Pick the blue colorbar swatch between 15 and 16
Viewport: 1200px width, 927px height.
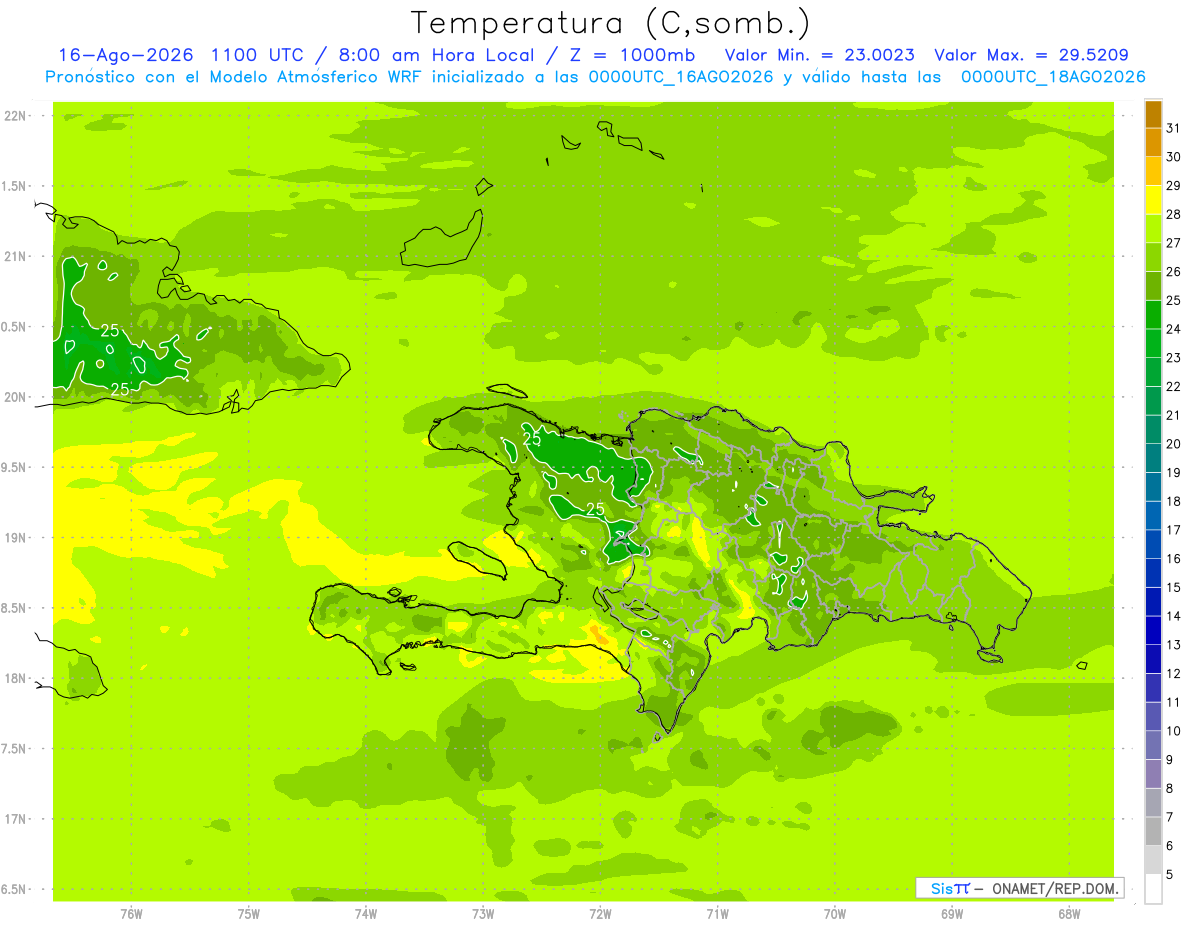1153,573
